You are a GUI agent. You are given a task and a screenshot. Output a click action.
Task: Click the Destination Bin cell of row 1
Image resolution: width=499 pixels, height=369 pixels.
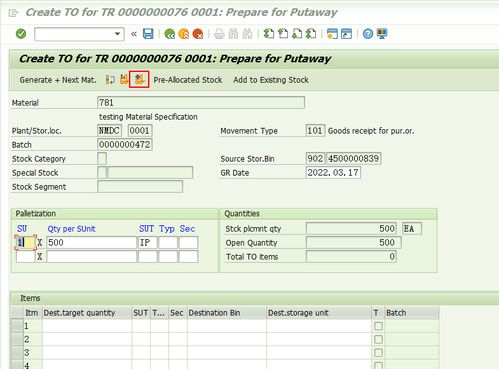(x=227, y=326)
